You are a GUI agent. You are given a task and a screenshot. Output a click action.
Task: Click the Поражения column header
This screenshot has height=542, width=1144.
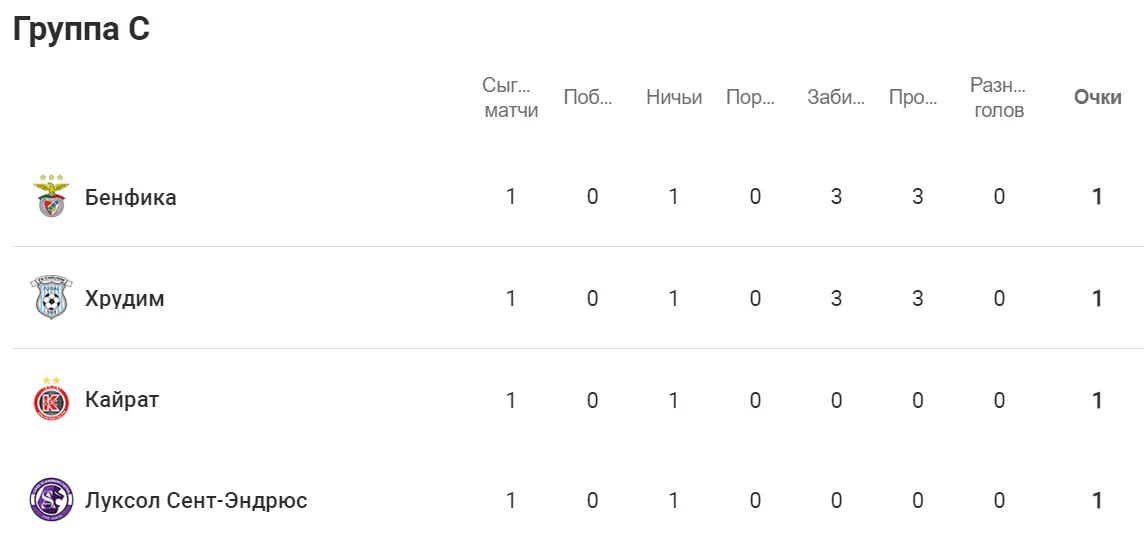pyautogui.click(x=751, y=98)
